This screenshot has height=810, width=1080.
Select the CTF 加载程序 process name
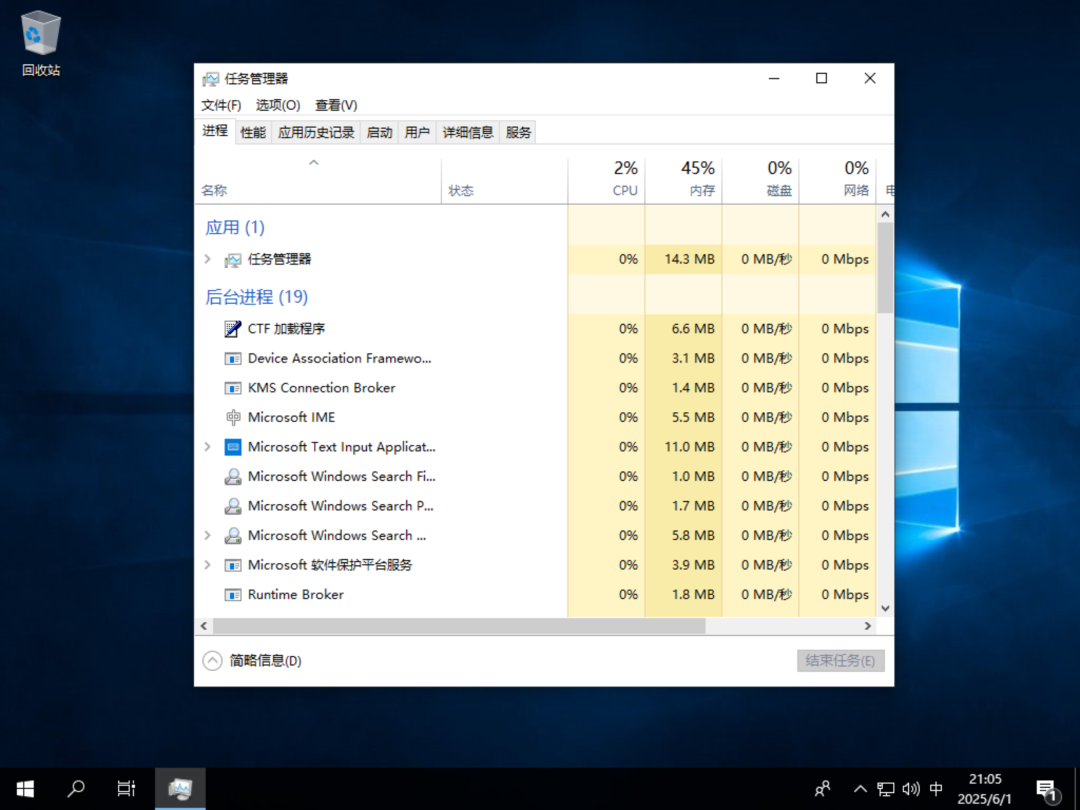coord(287,329)
